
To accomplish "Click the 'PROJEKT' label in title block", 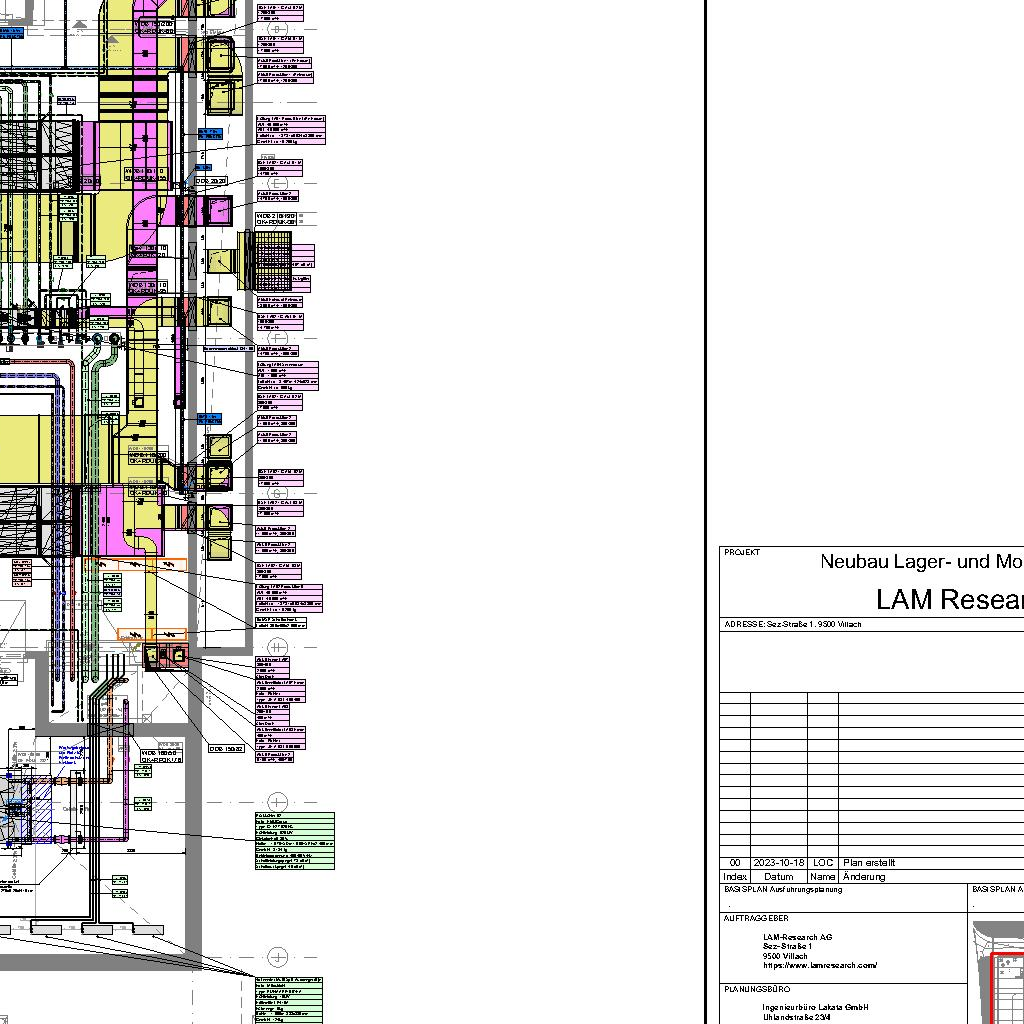I will pos(742,552).
